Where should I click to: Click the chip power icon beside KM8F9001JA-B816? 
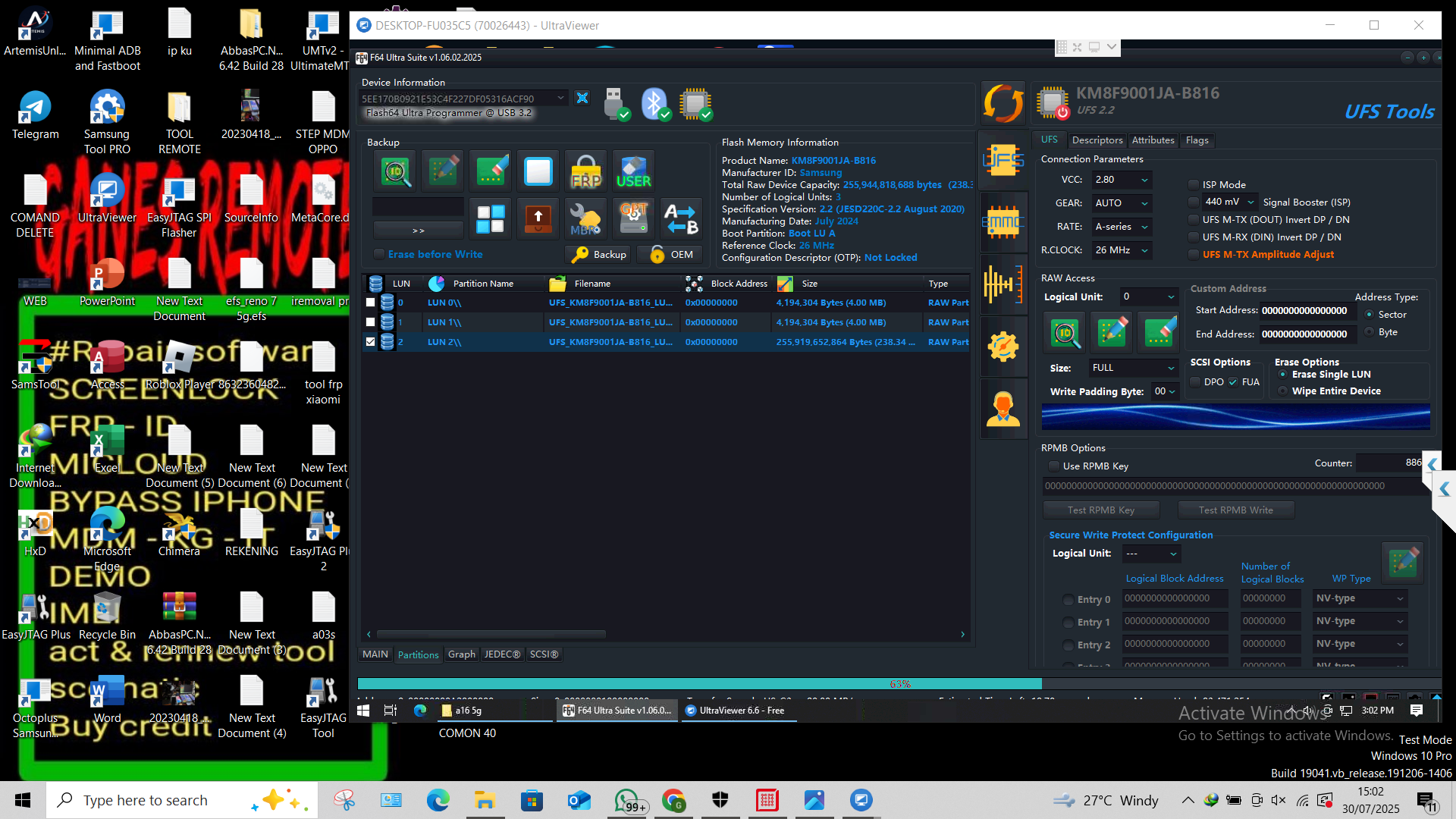(x=1053, y=103)
